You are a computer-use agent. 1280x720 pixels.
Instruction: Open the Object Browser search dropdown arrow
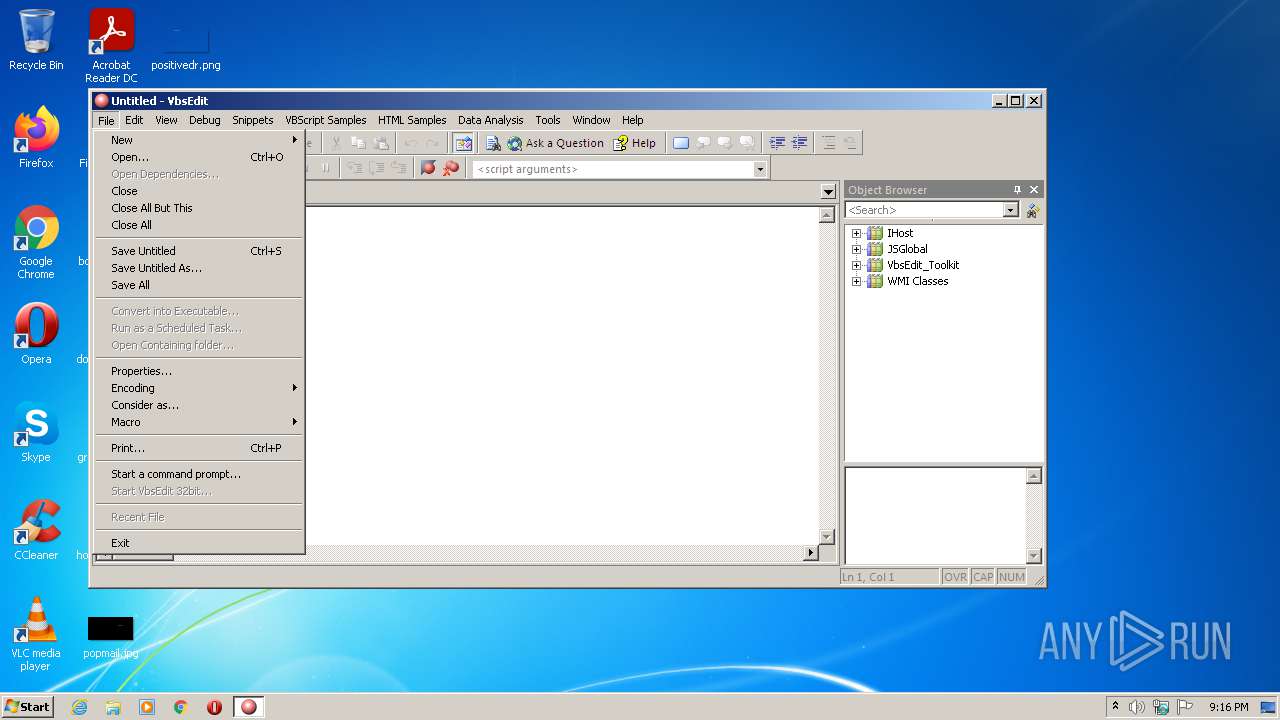[1010, 210]
